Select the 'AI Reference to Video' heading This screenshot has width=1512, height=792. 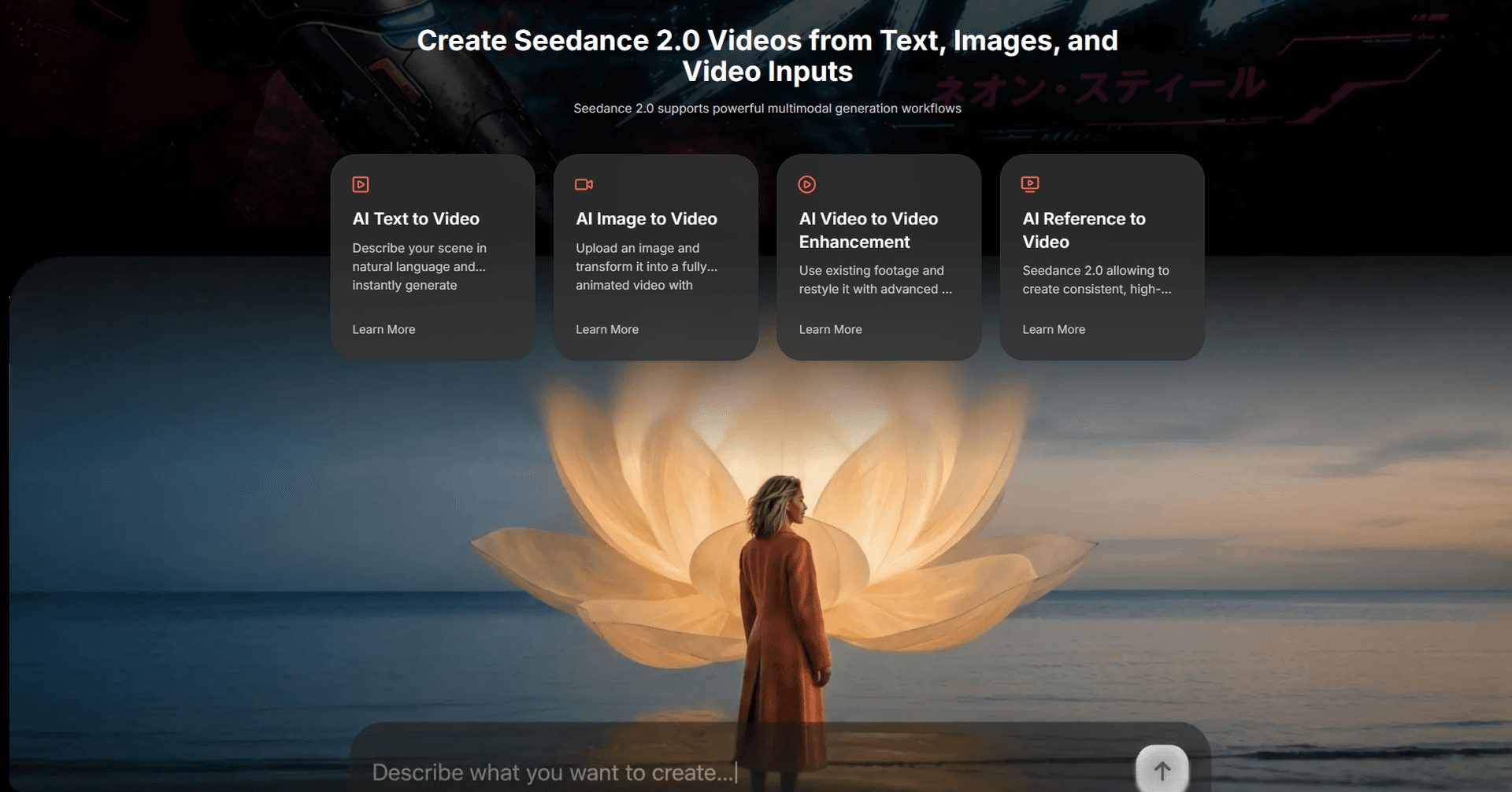[x=1084, y=230]
